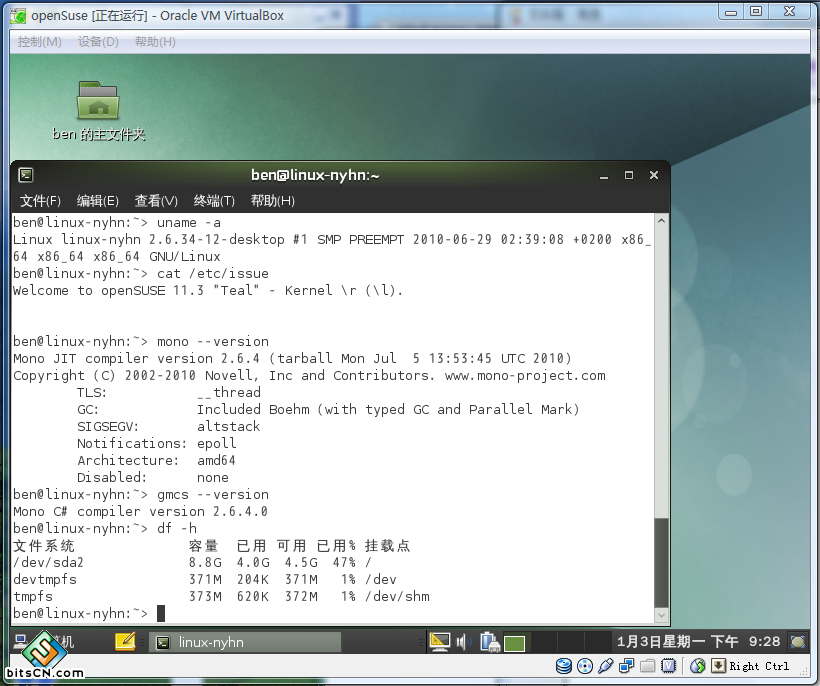Click VirtualBox mouse integration status icon
This screenshot has height=686, width=820.
[698, 666]
